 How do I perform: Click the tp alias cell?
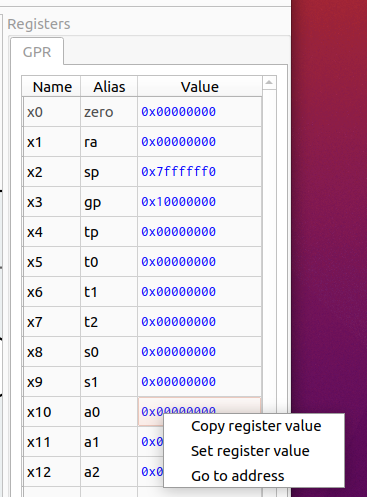[x=109, y=232]
